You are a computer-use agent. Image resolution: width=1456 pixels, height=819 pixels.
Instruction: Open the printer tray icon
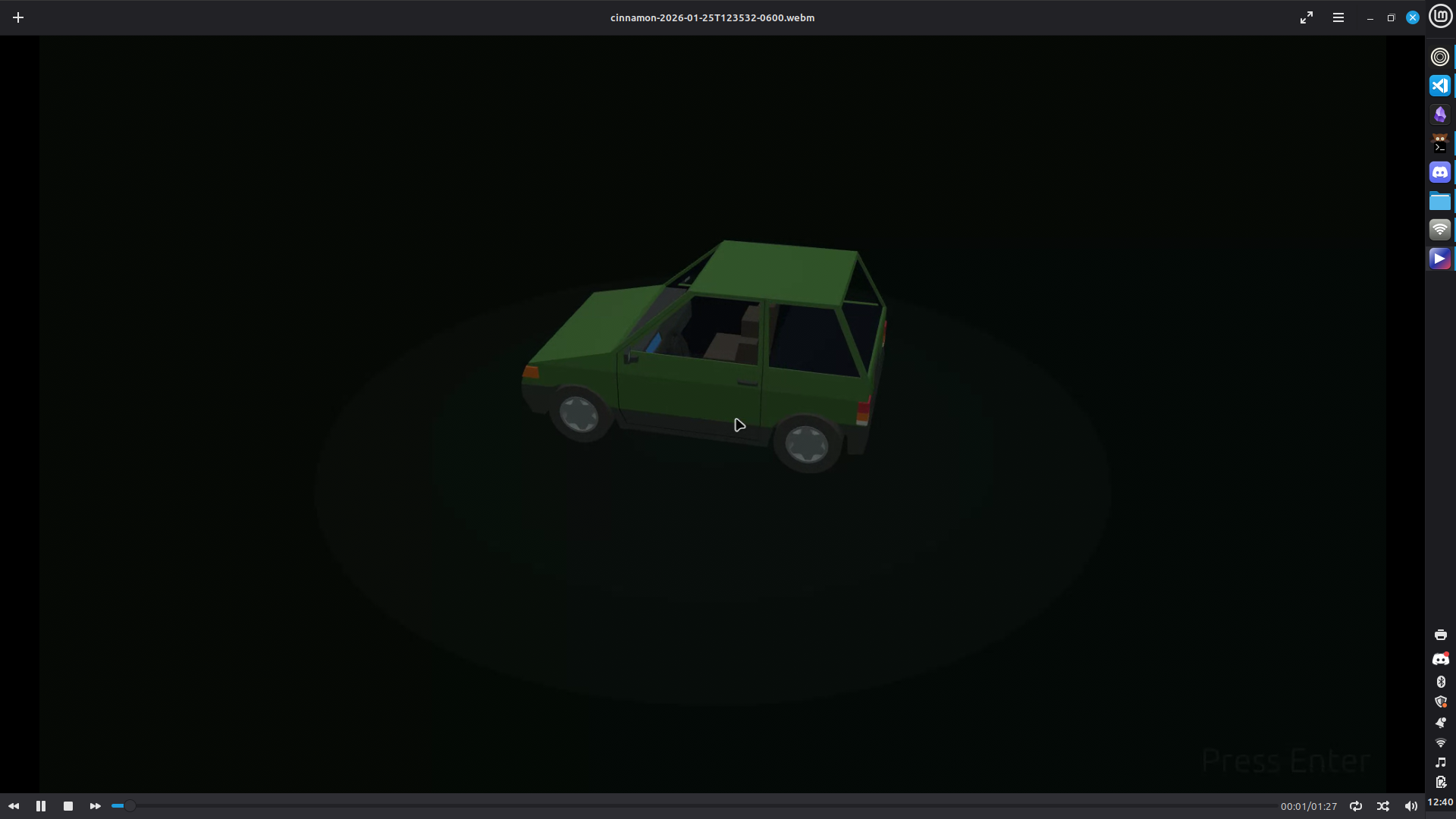[x=1441, y=635]
